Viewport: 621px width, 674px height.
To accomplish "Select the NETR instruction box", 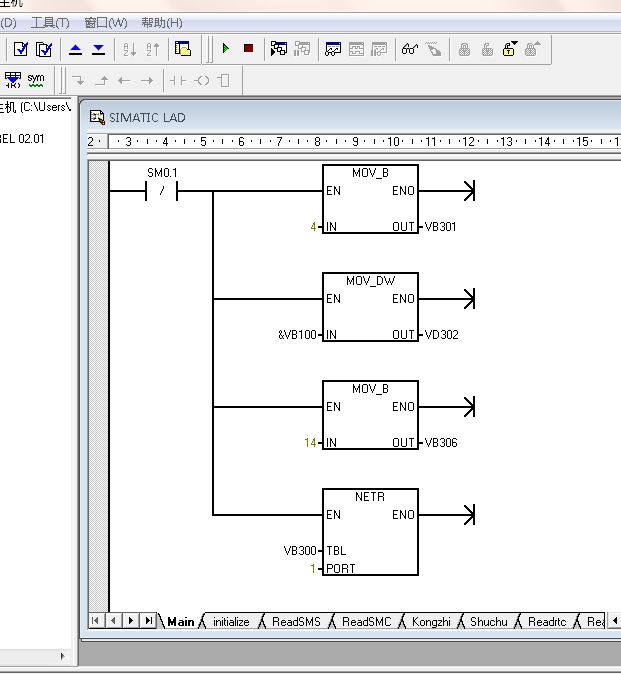I will click(370, 532).
